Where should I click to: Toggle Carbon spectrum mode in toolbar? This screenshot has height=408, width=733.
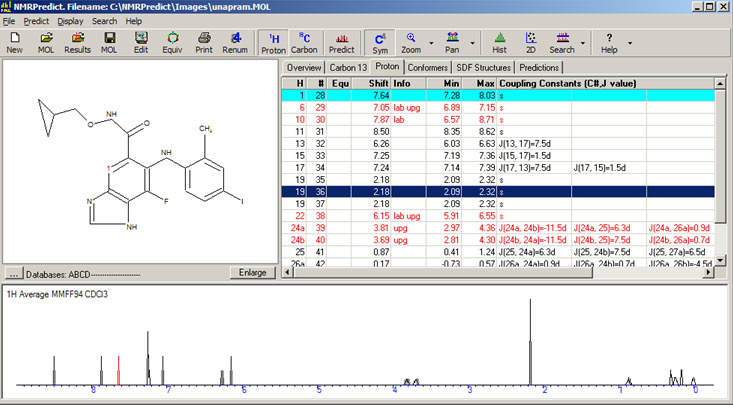pyautogui.click(x=304, y=41)
